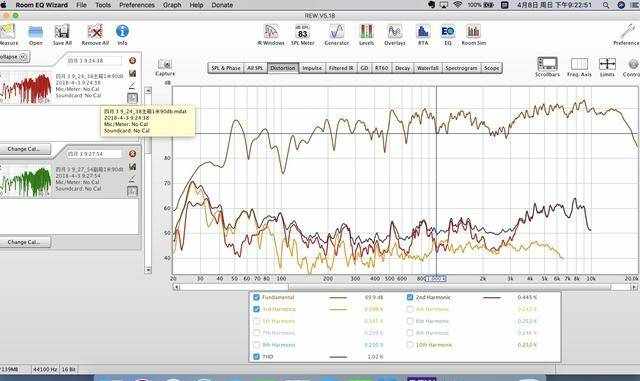Toggle the 2nd Harmonic checkbox
Viewport: 640px width, 381px height.
coord(410,297)
